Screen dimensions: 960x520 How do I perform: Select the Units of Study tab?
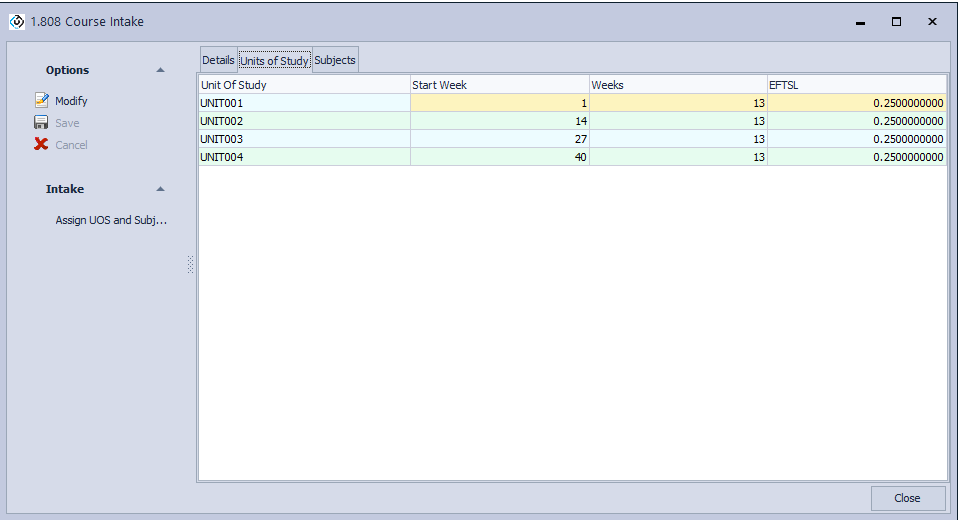pos(274,61)
